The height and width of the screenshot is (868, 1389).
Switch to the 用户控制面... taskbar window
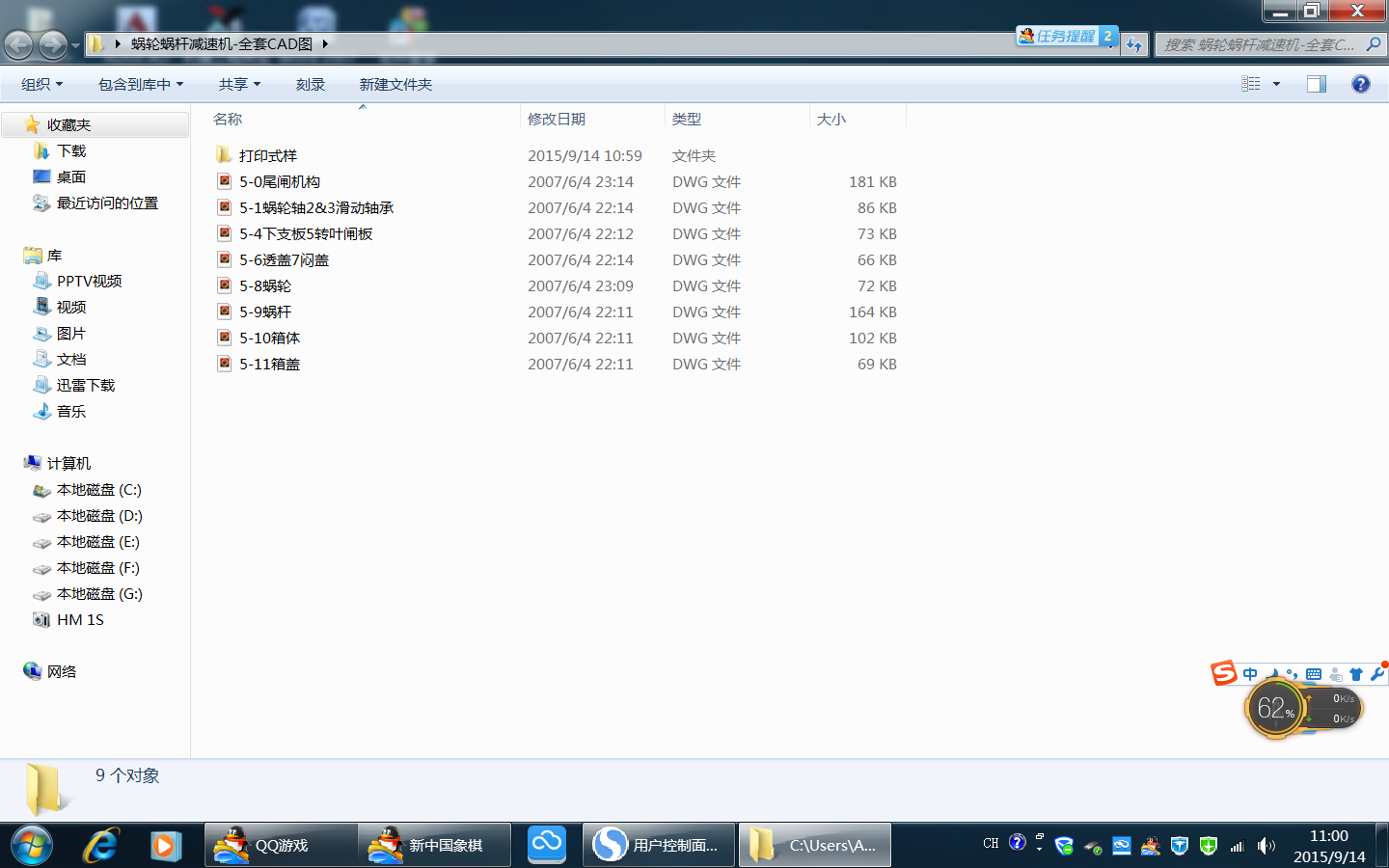click(x=660, y=846)
